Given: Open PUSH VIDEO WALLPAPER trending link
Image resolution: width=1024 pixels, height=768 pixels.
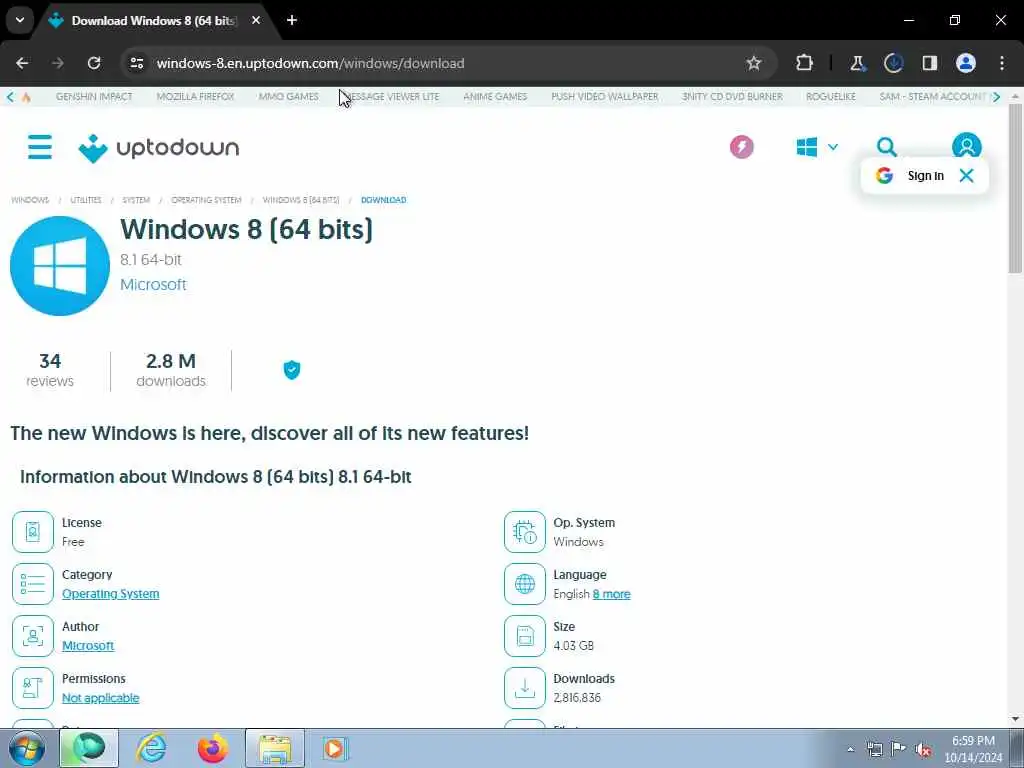Looking at the screenshot, I should coord(605,96).
